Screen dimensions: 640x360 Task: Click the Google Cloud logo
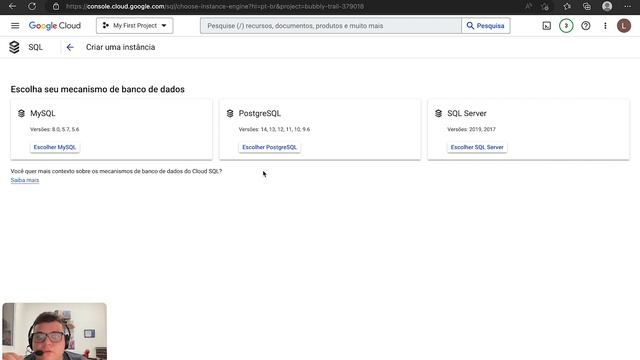(55, 26)
